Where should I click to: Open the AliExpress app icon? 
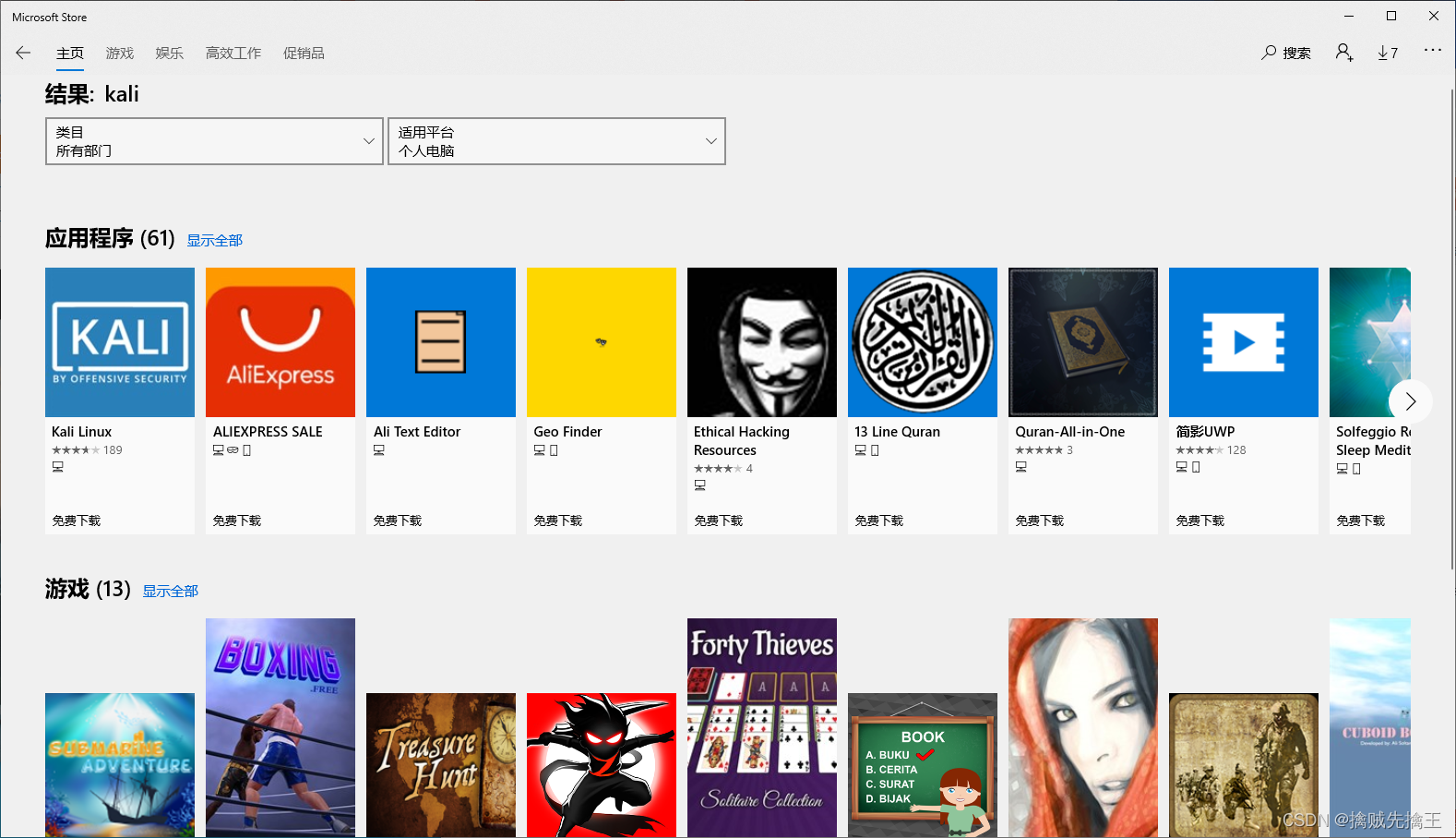click(x=280, y=342)
